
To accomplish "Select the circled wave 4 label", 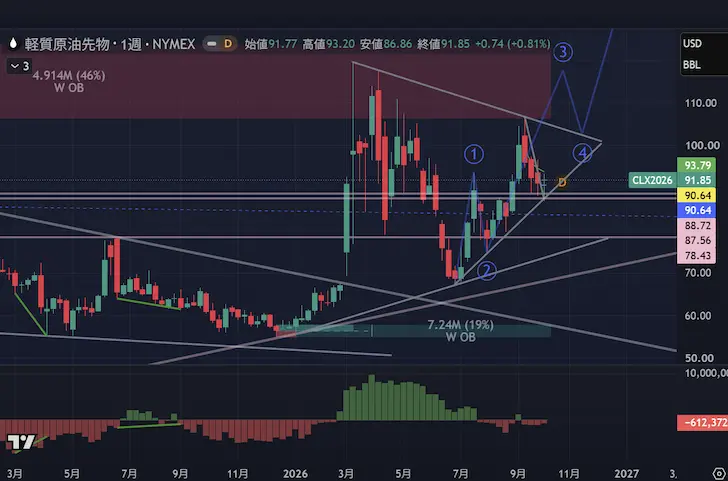I will coord(582,152).
